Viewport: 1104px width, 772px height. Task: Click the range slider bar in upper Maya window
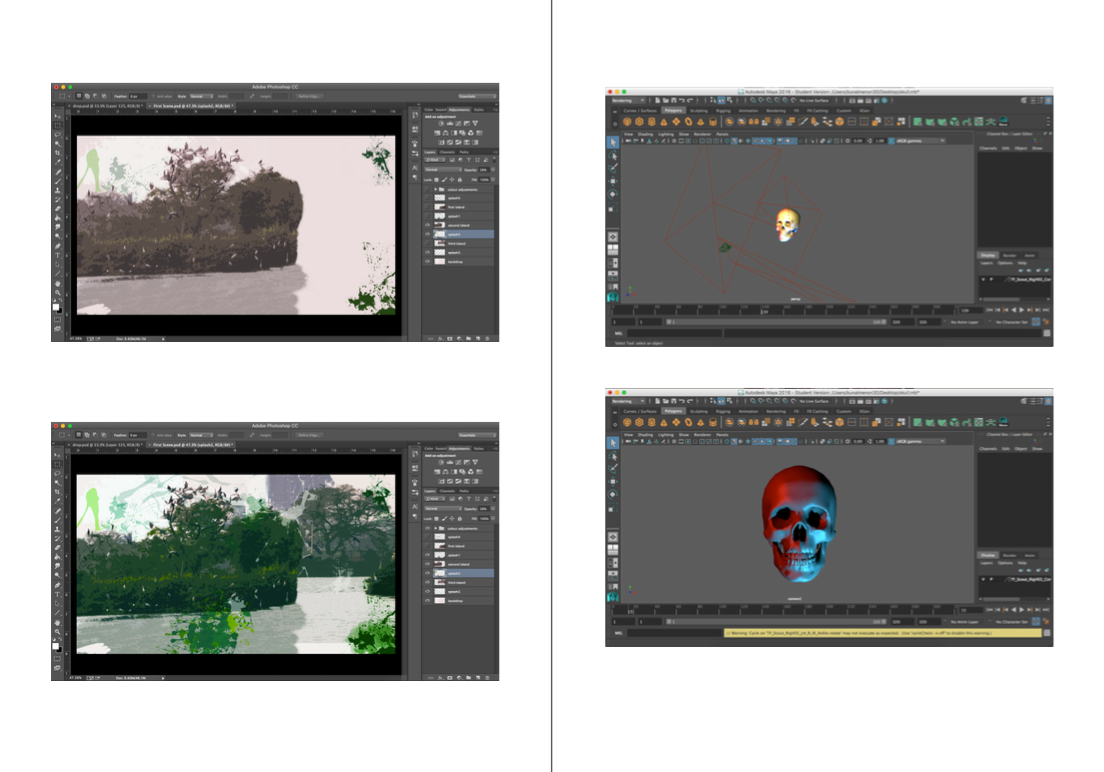775,322
